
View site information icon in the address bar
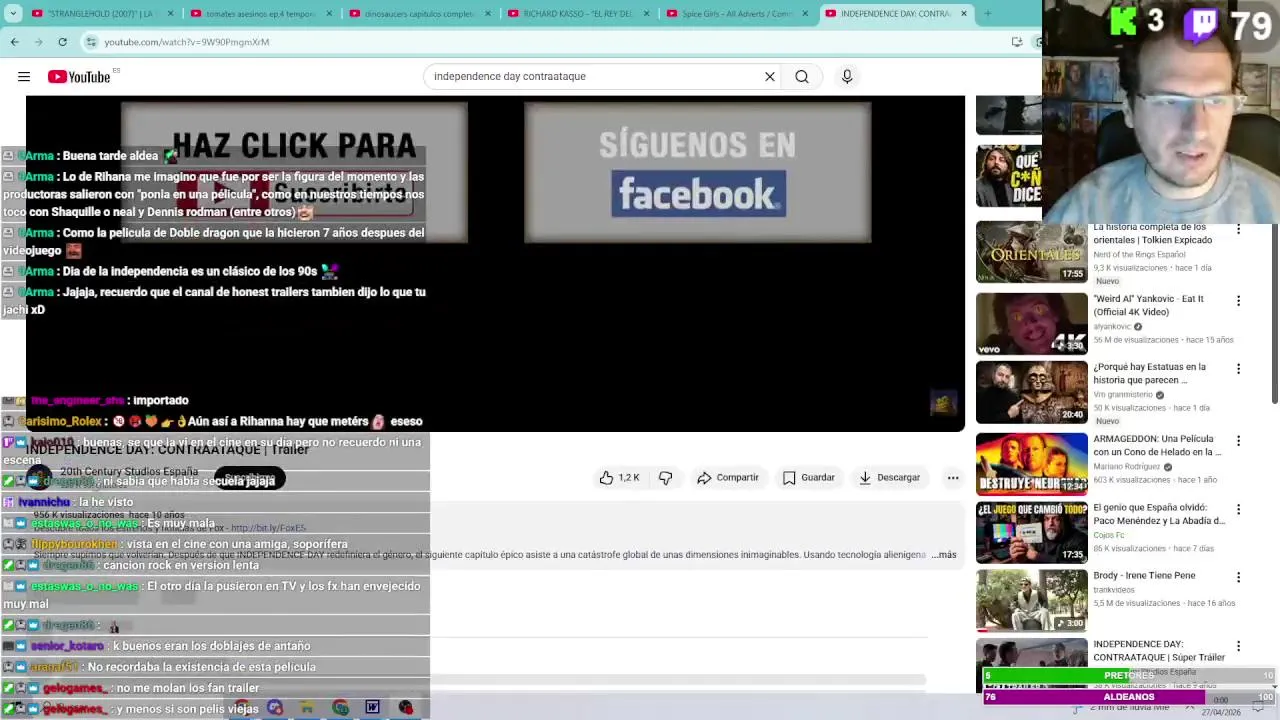point(91,42)
